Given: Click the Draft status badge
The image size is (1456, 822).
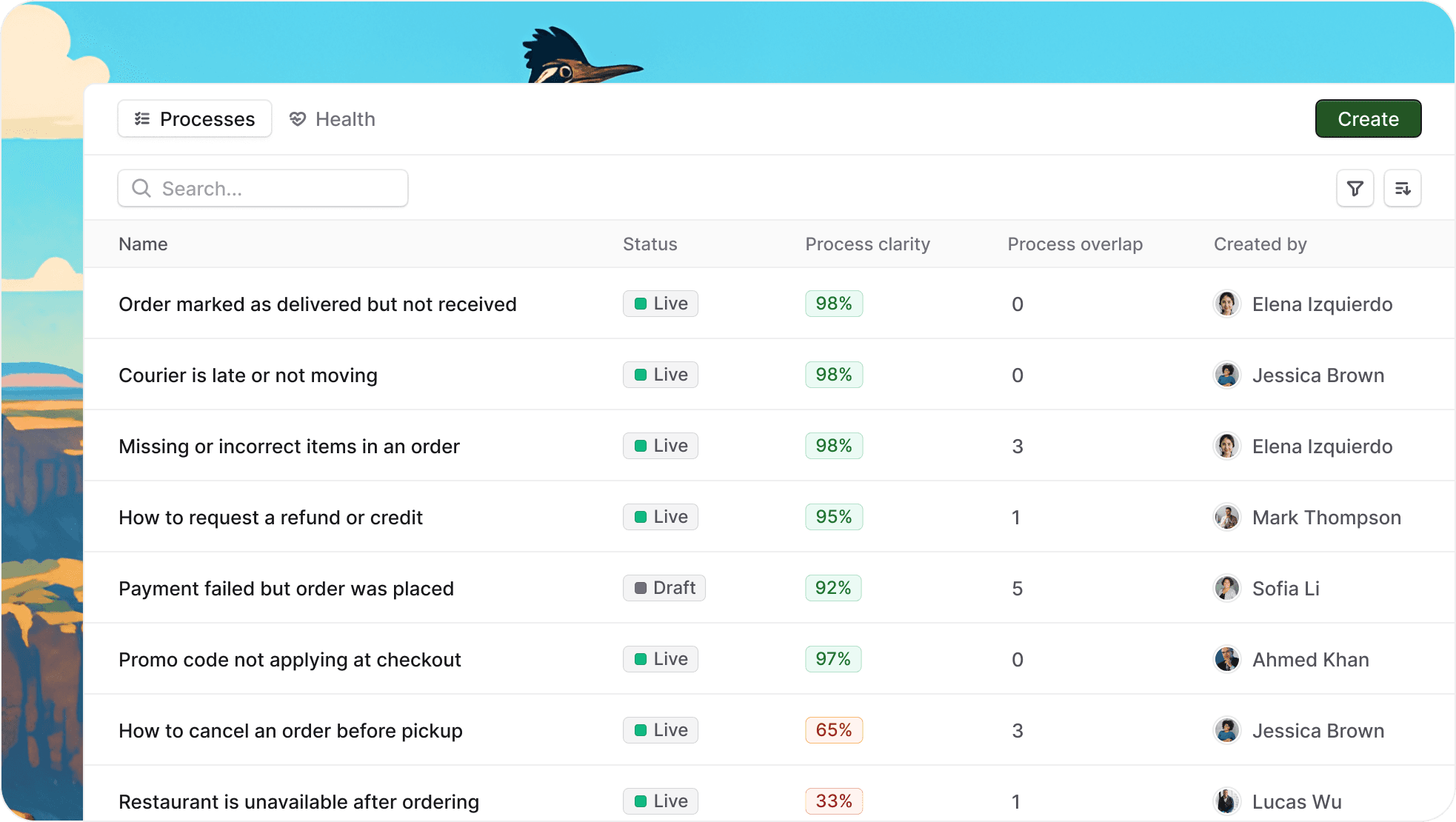Looking at the screenshot, I should tap(664, 588).
